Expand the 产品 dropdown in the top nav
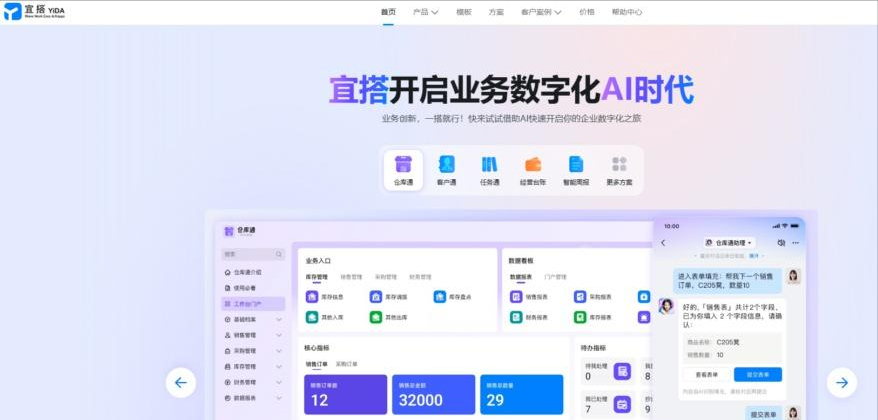This screenshot has width=878, height=420. tap(426, 12)
